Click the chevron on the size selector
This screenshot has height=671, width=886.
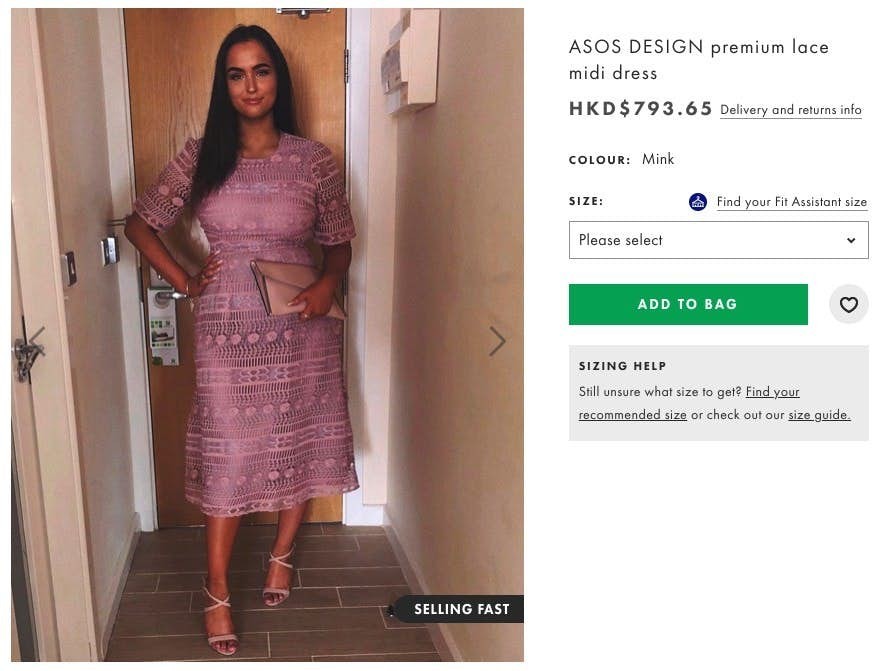coord(851,240)
